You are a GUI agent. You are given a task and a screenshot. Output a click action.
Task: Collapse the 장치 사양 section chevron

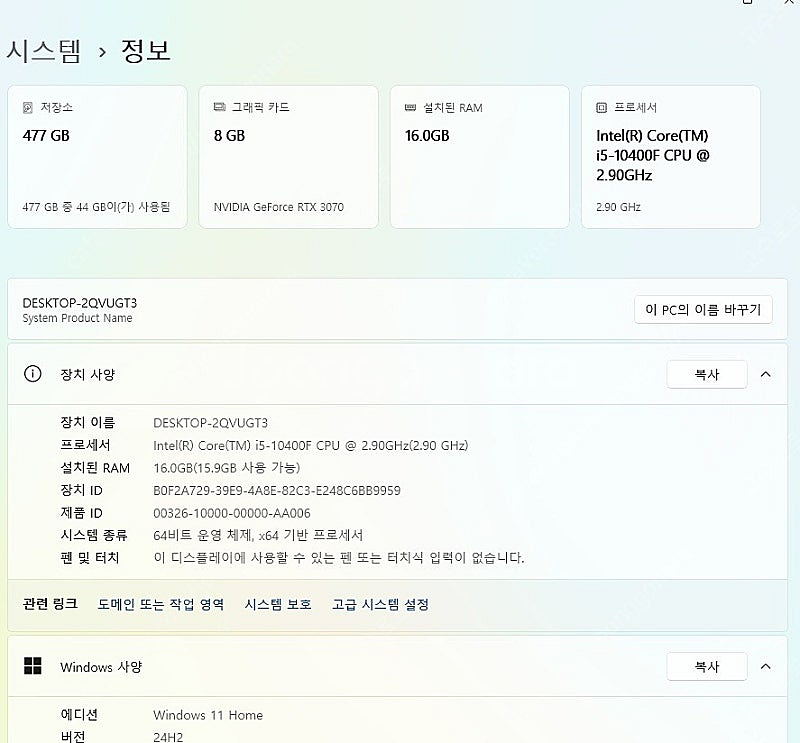click(766, 375)
